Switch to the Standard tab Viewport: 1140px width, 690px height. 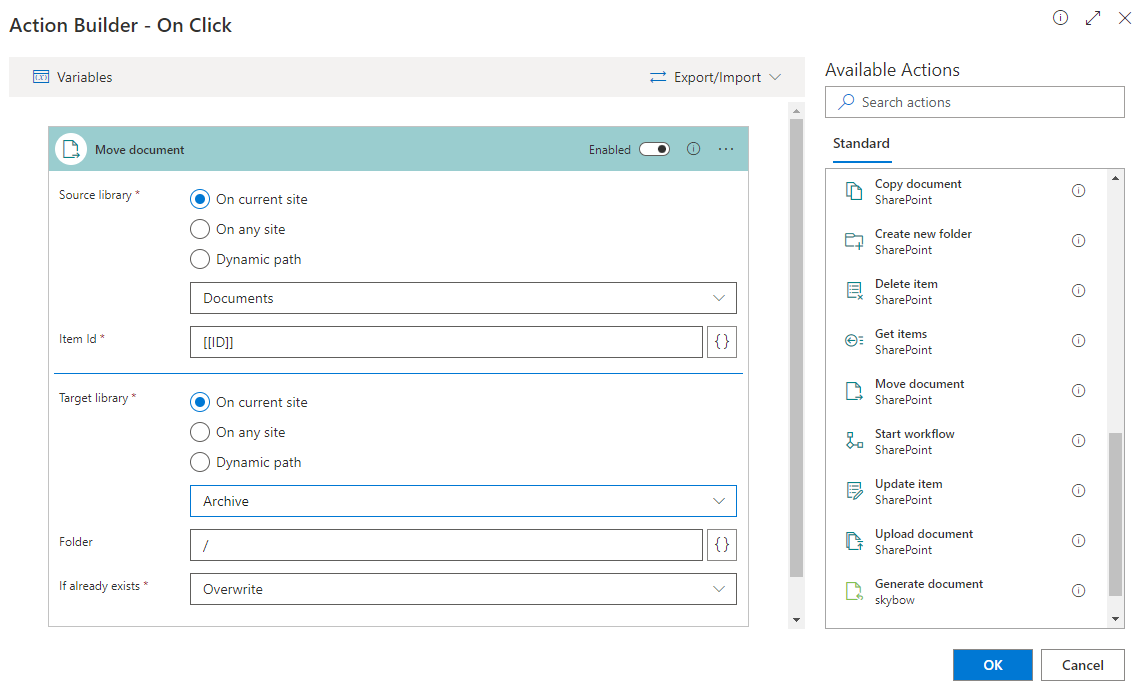862,143
